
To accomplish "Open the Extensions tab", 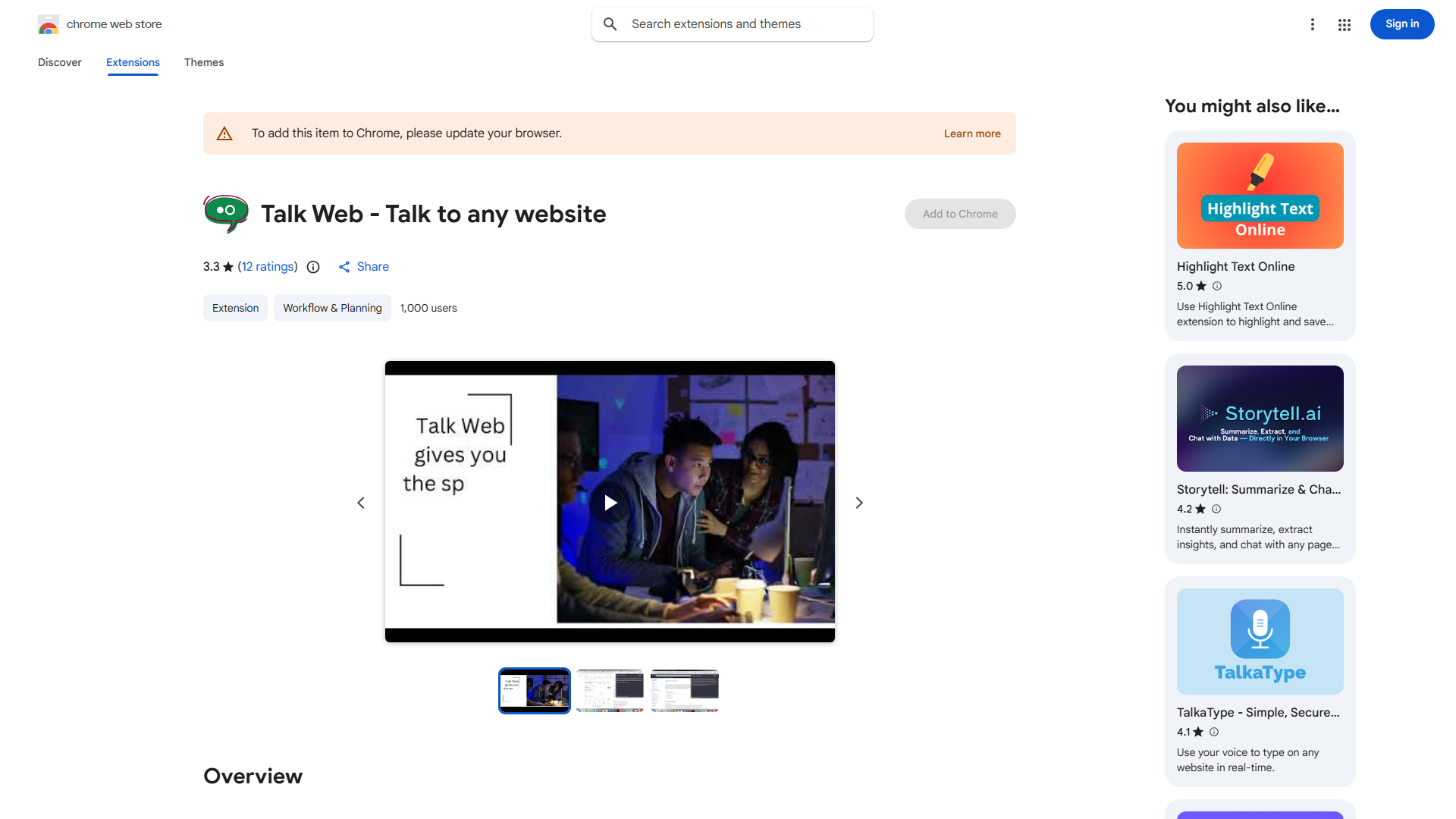I will pyautogui.click(x=133, y=62).
